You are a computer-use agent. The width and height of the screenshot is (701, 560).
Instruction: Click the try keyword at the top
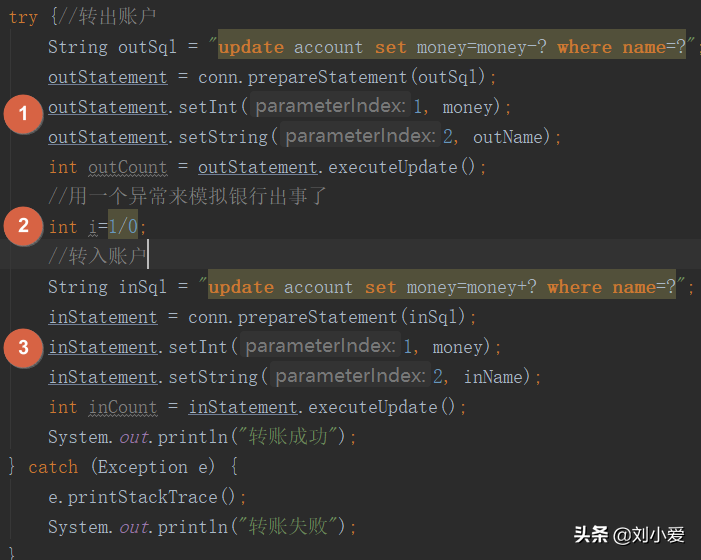pyautogui.click(x=23, y=17)
